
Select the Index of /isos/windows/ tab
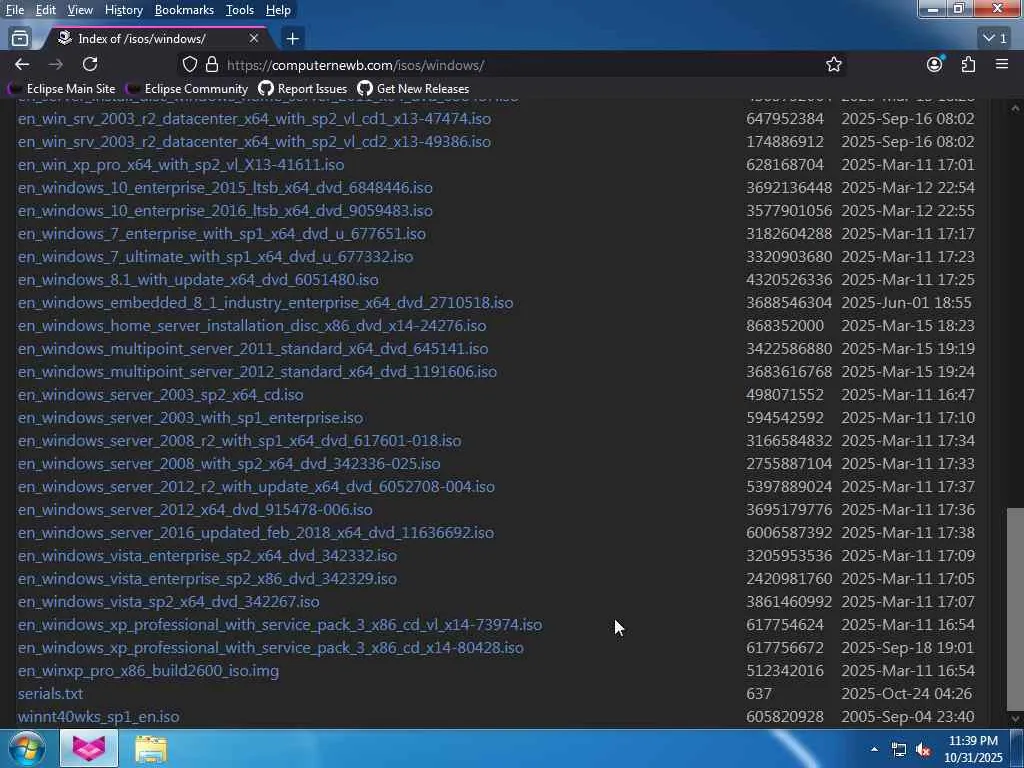[155, 39]
